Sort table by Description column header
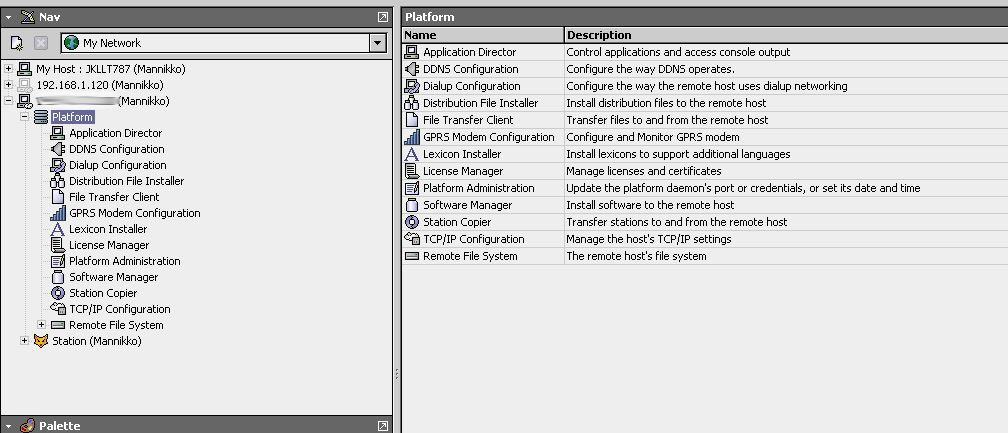 pyautogui.click(x=786, y=35)
